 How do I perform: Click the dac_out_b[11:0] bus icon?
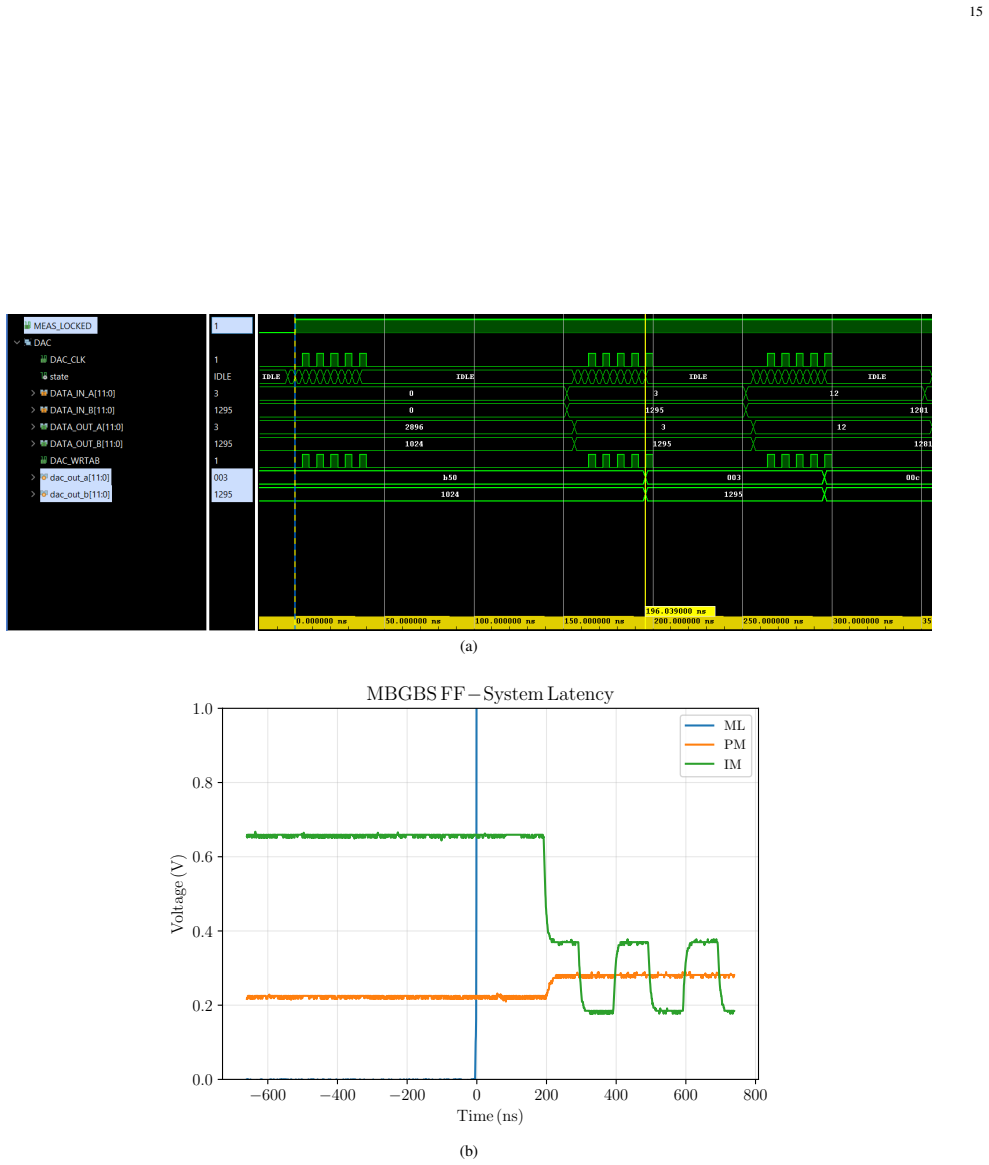point(44,494)
